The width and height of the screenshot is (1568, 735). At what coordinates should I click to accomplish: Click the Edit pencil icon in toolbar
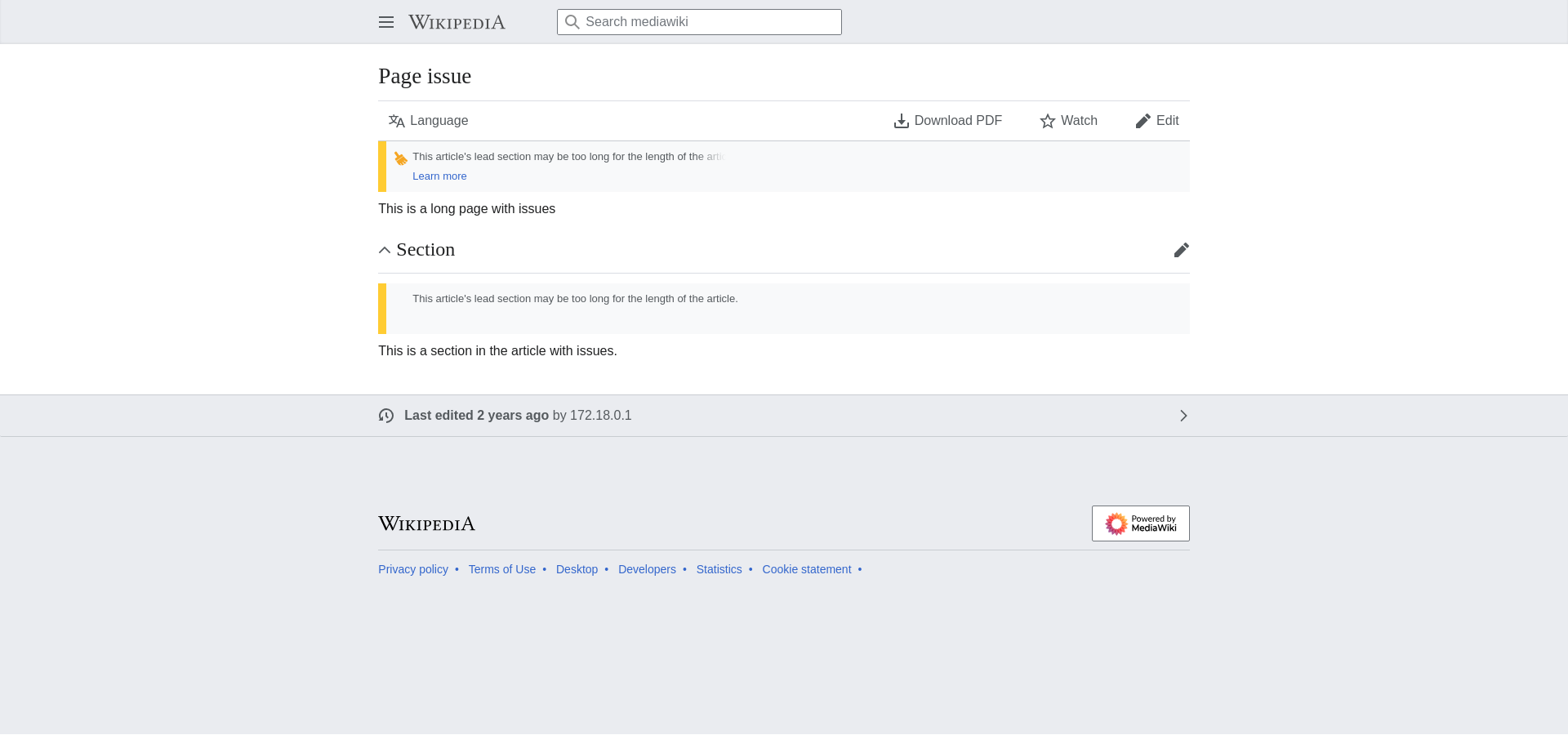tap(1143, 121)
